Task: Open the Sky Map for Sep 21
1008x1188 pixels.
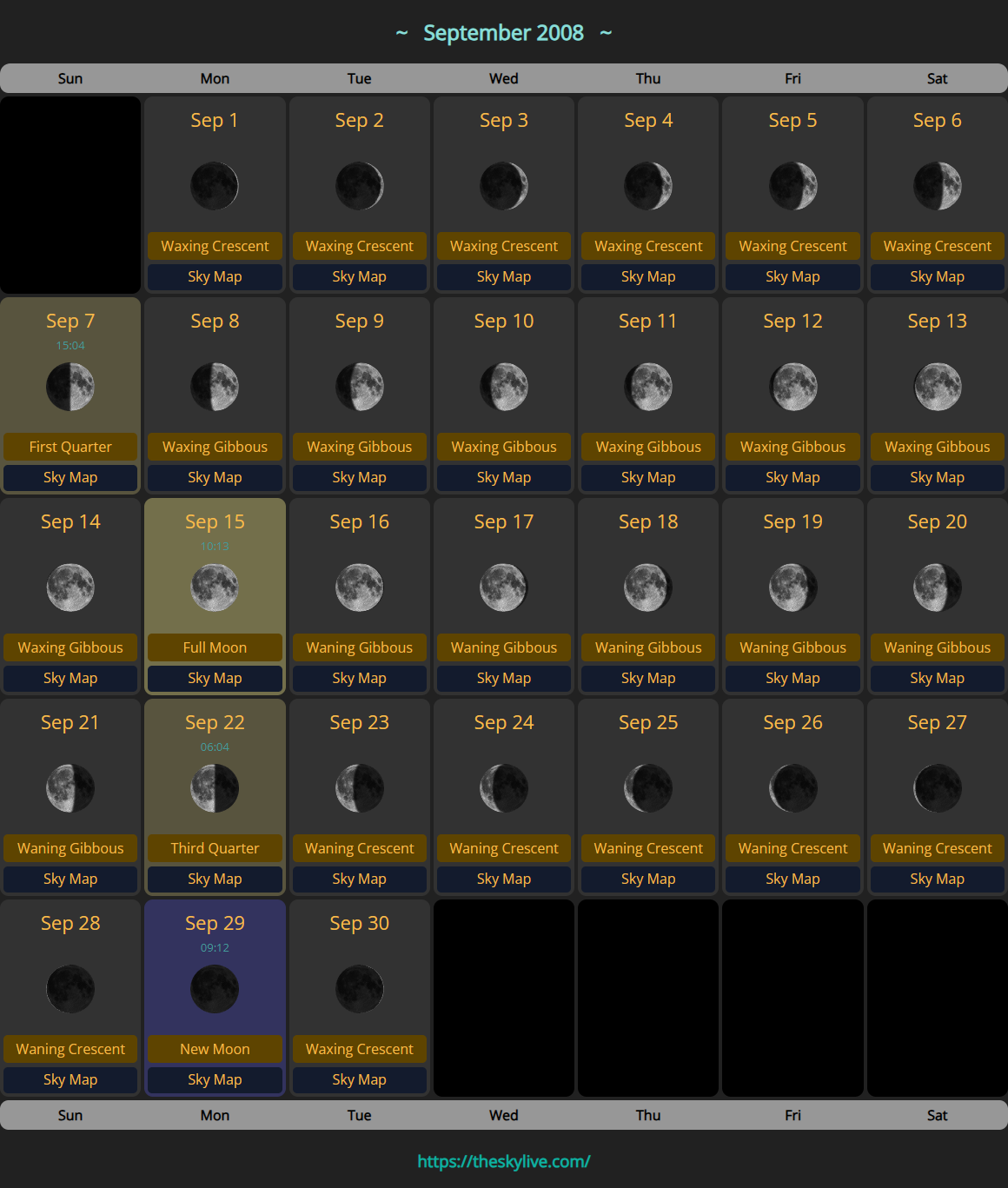Action: pyautogui.click(x=70, y=879)
